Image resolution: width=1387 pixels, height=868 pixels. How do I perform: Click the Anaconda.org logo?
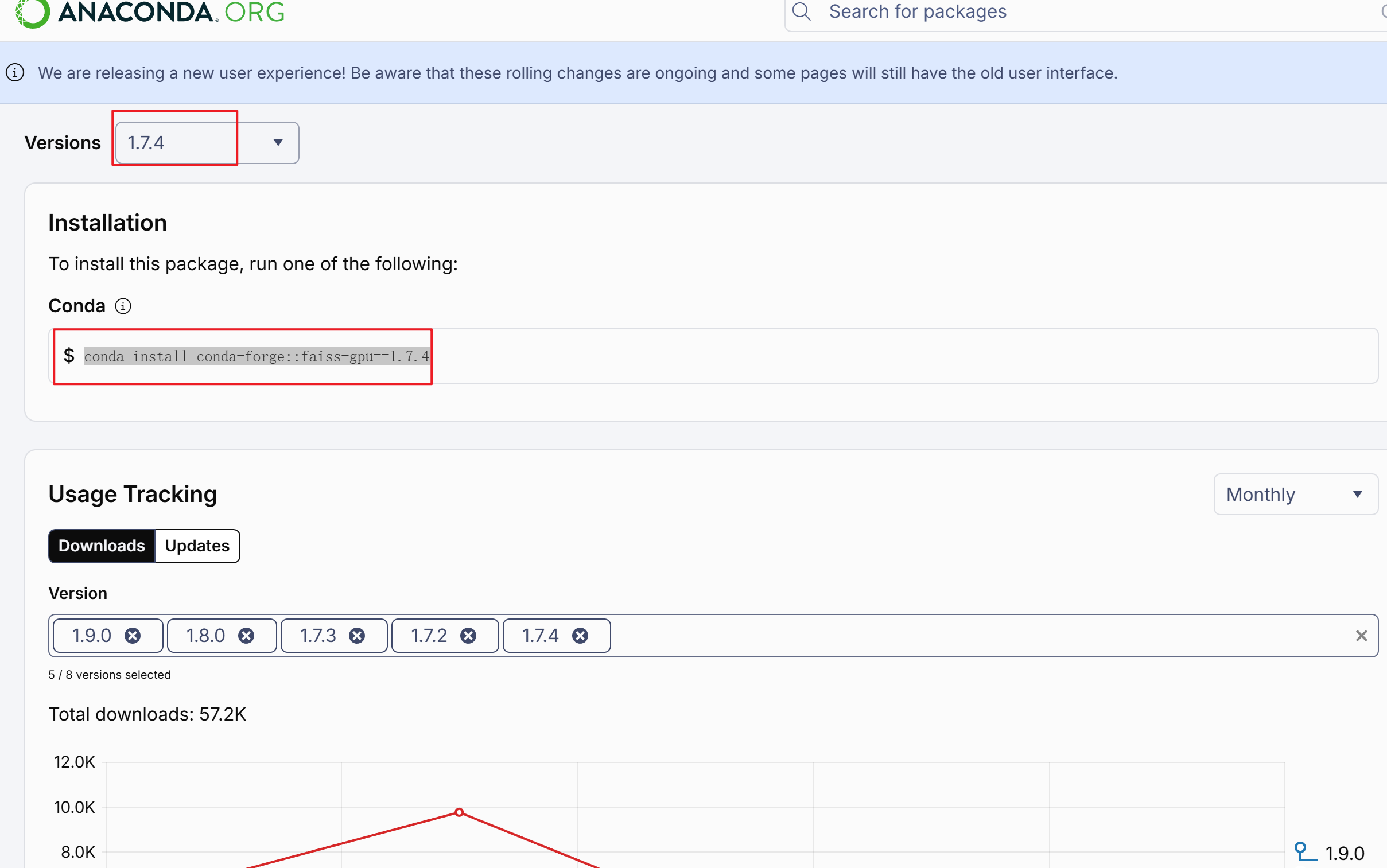click(x=150, y=11)
